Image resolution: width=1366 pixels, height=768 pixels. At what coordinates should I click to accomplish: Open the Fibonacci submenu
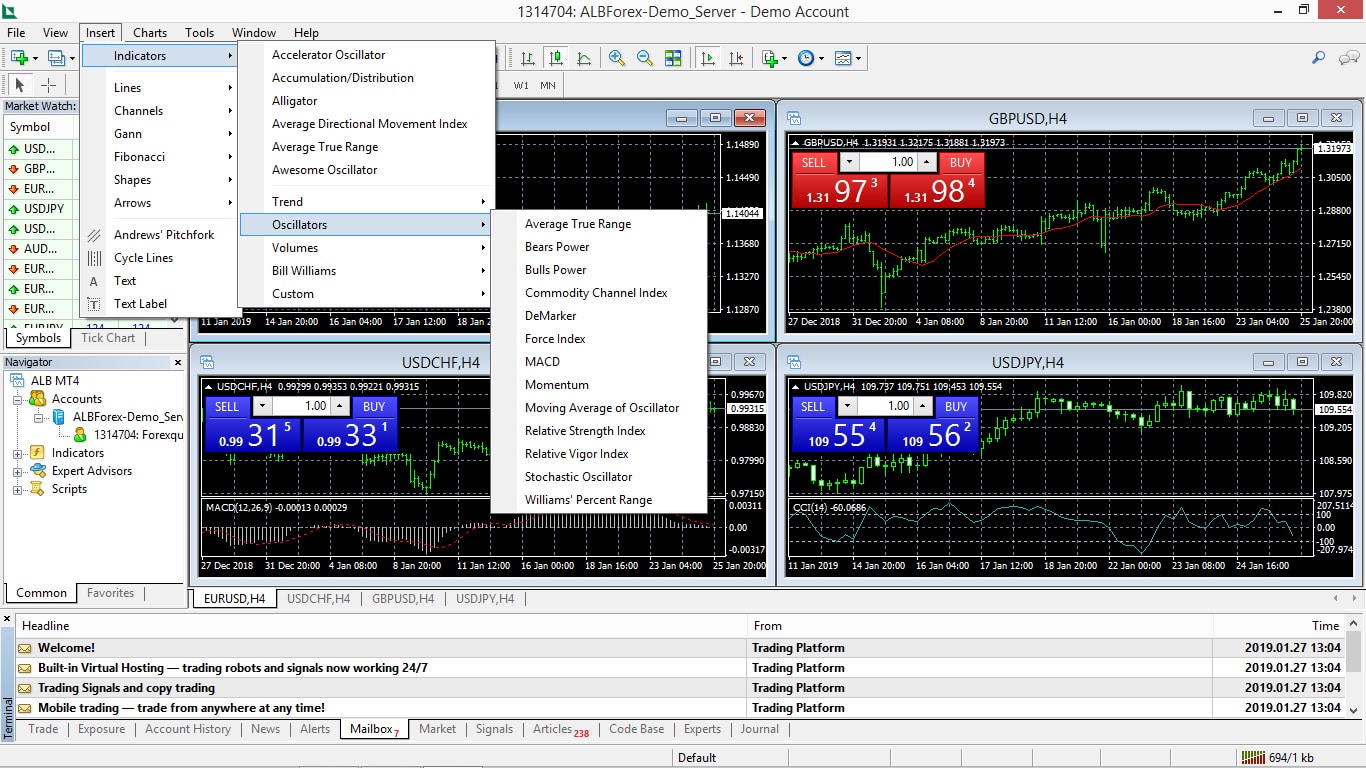(x=160, y=156)
